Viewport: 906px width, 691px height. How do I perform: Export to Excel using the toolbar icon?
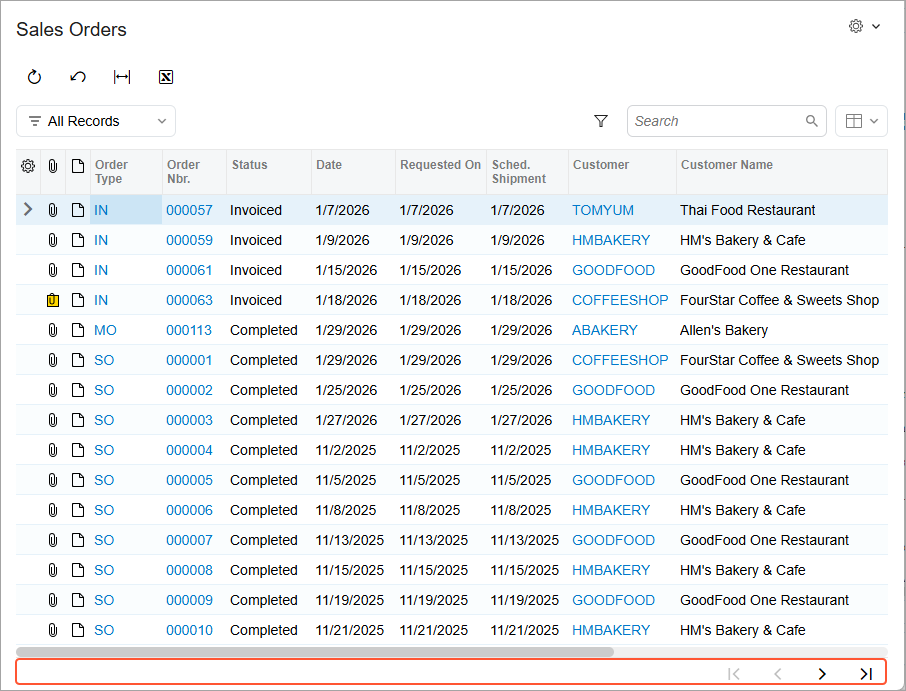pyautogui.click(x=166, y=77)
